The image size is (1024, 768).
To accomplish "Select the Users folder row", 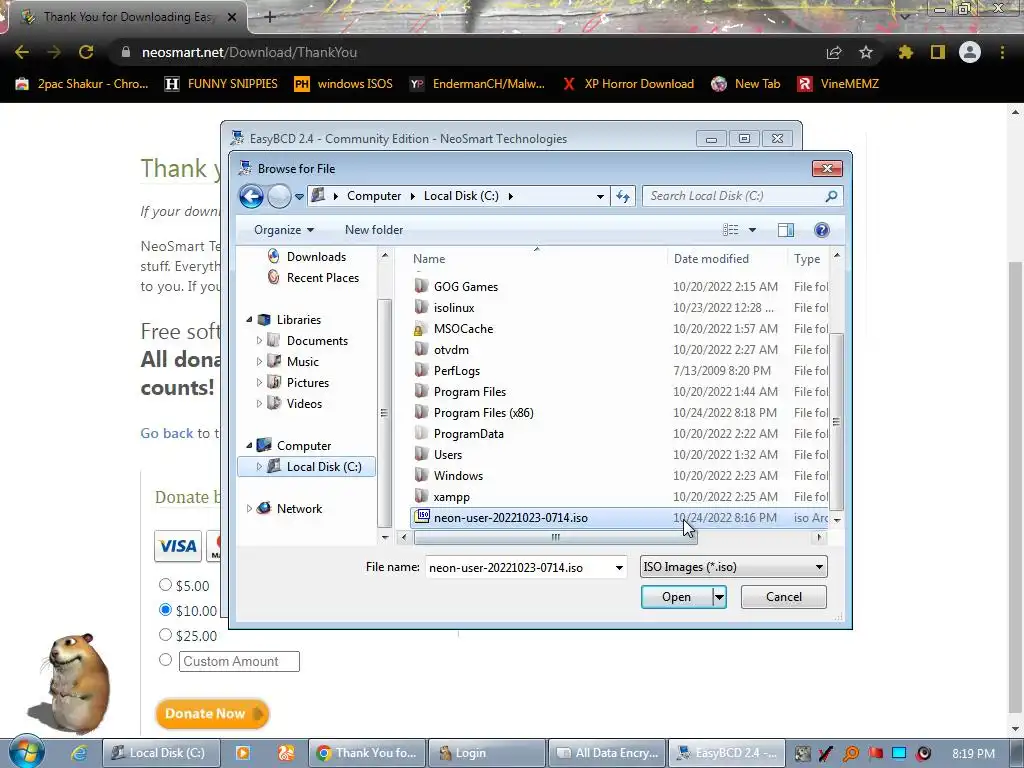I will [620, 455].
